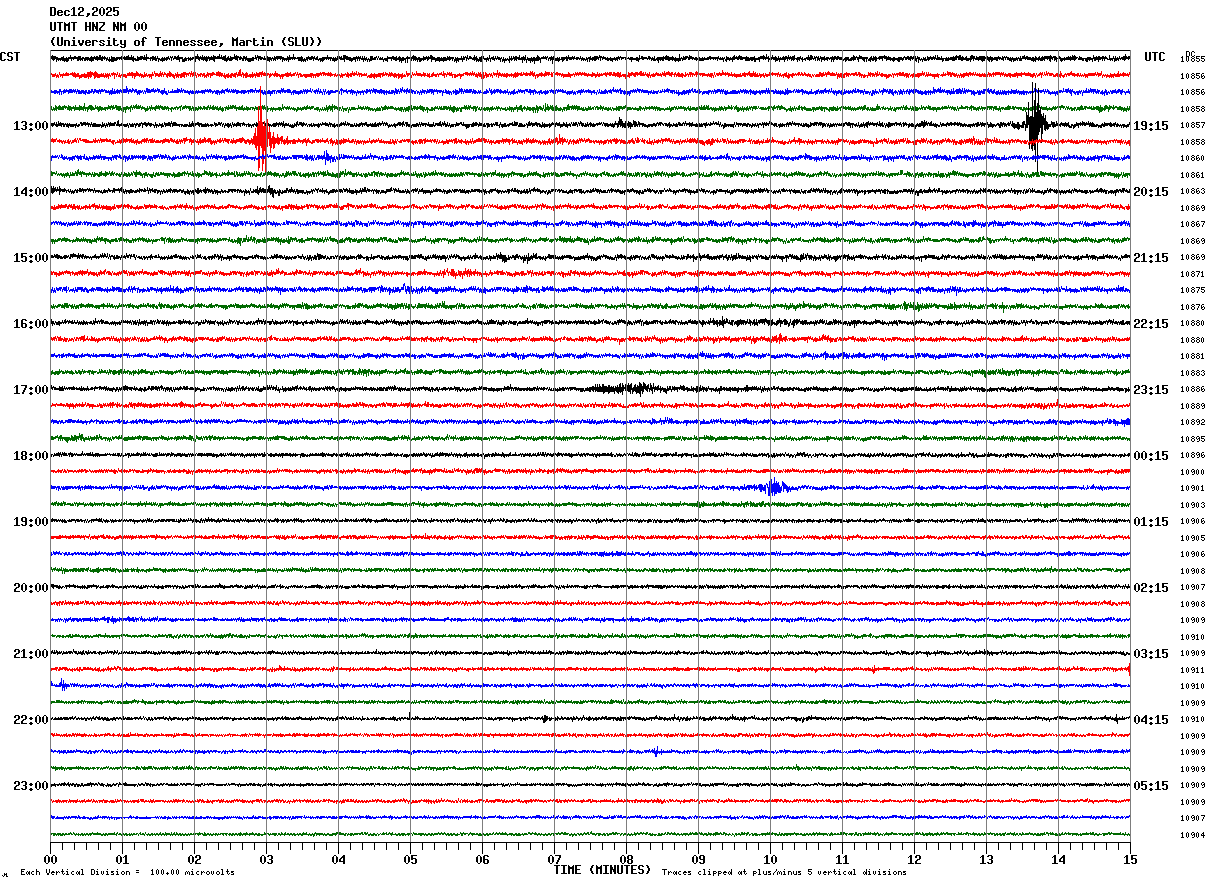
Task: Click minute tick label "12" on axis
Action: [x=914, y=860]
